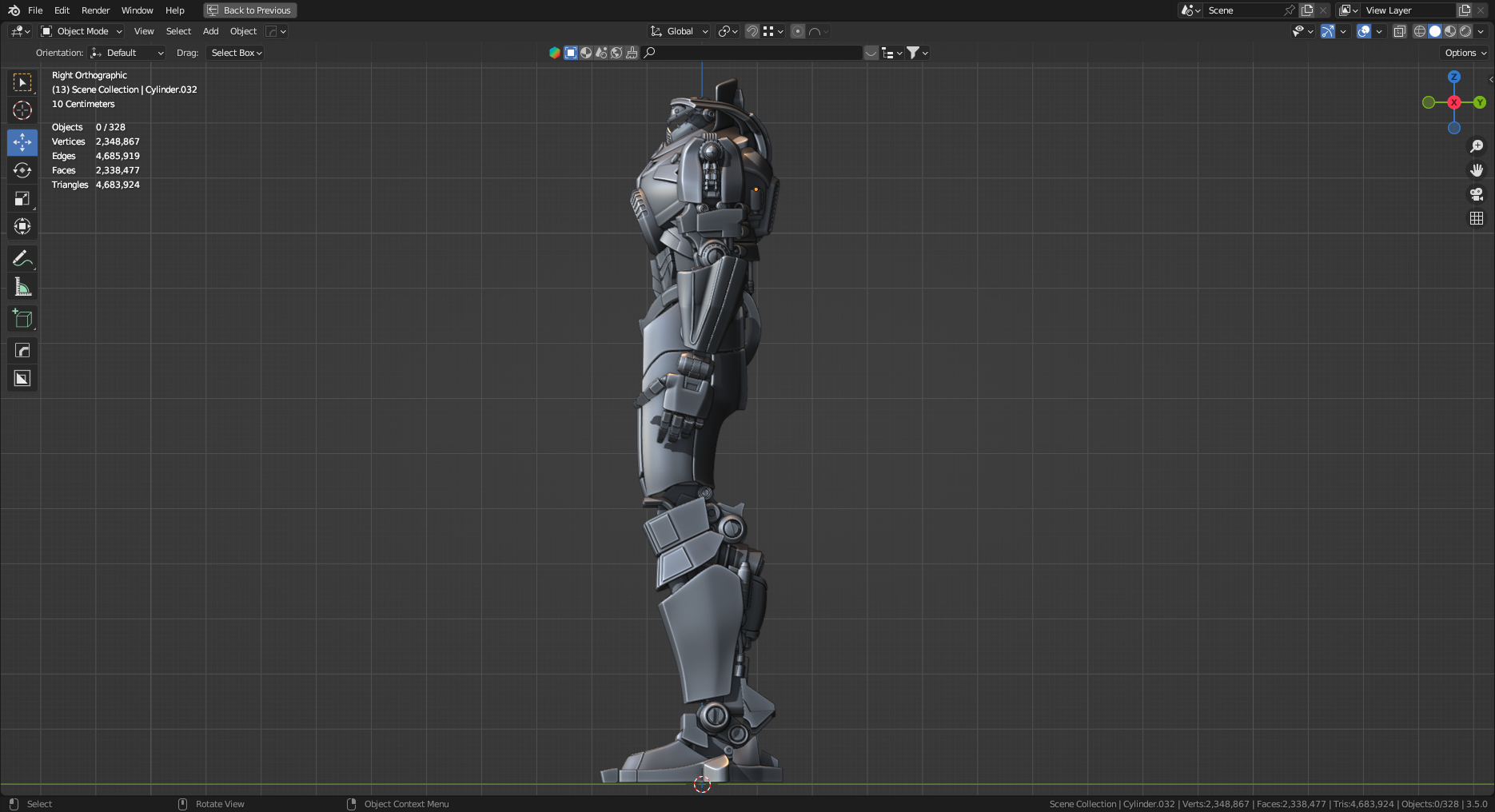Open the File menu
The width and height of the screenshot is (1495, 812).
click(35, 10)
